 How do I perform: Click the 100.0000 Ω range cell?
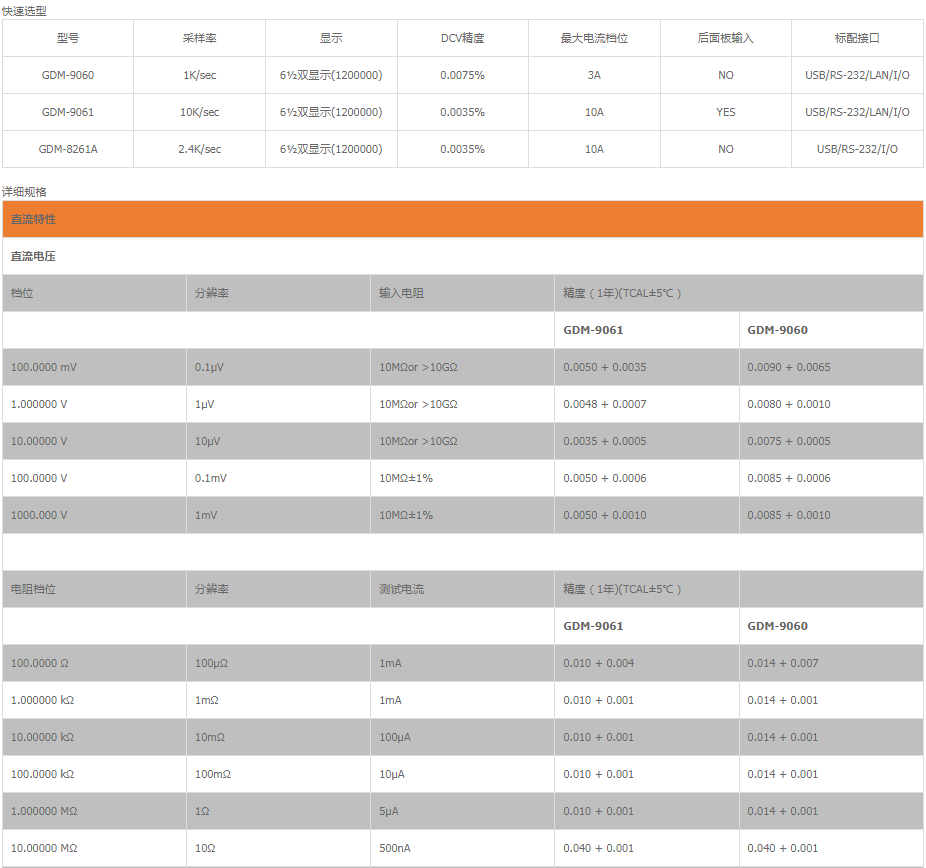[94, 663]
